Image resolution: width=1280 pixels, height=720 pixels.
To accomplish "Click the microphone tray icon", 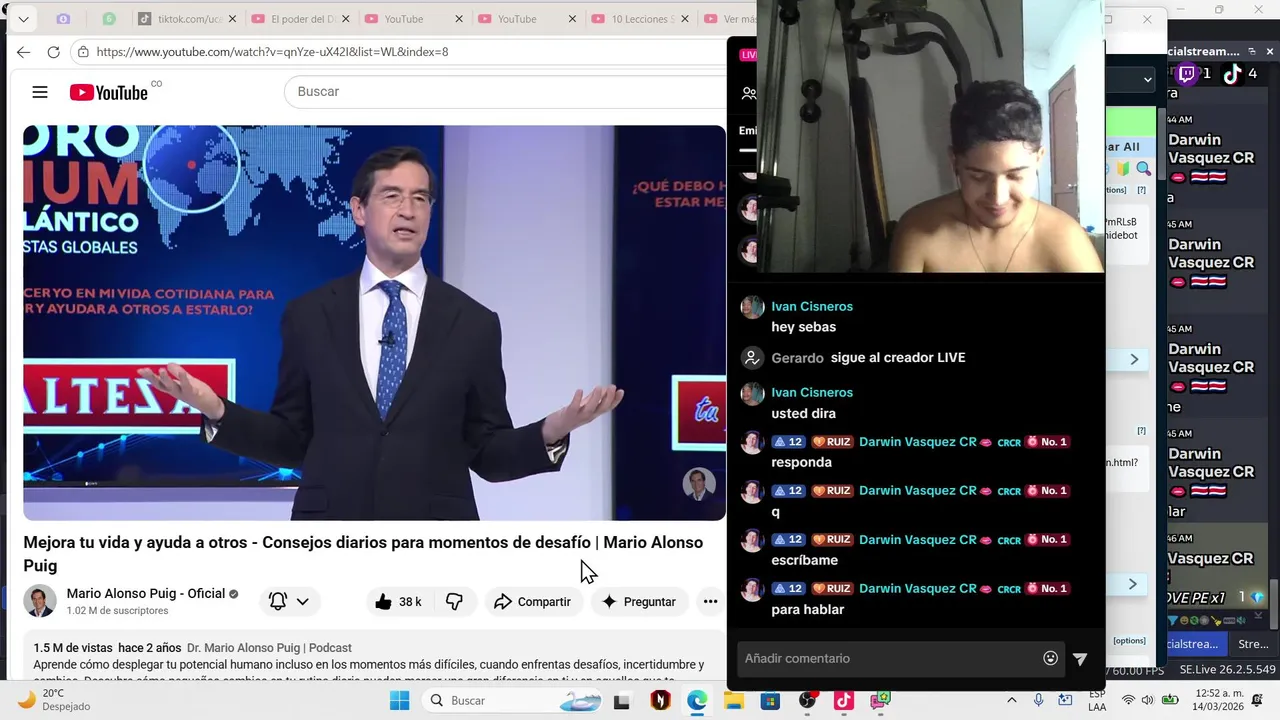I will click(1039, 700).
